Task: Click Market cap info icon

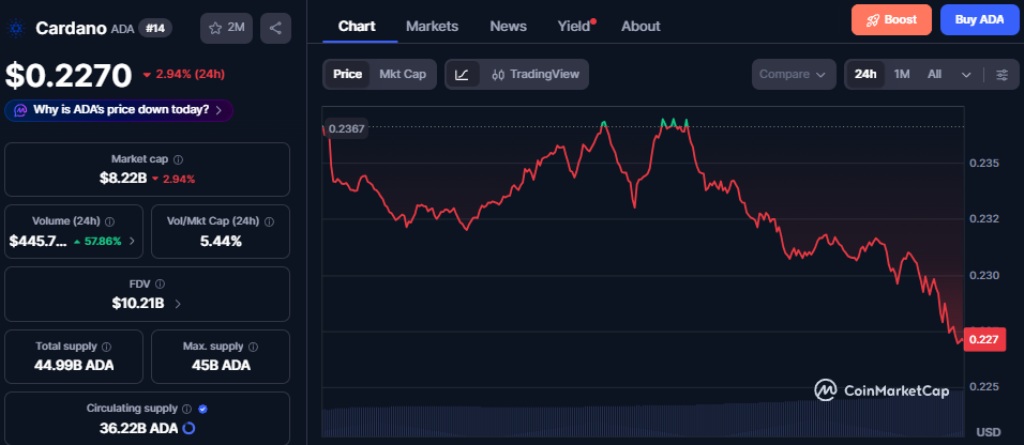Action: pos(178,159)
